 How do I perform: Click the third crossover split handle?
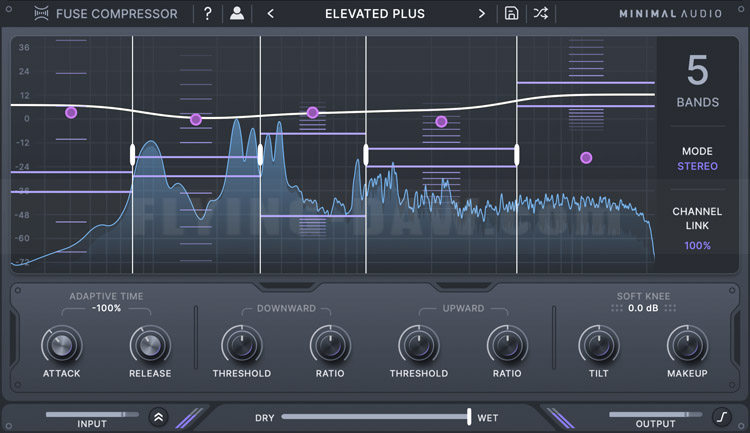coord(366,155)
